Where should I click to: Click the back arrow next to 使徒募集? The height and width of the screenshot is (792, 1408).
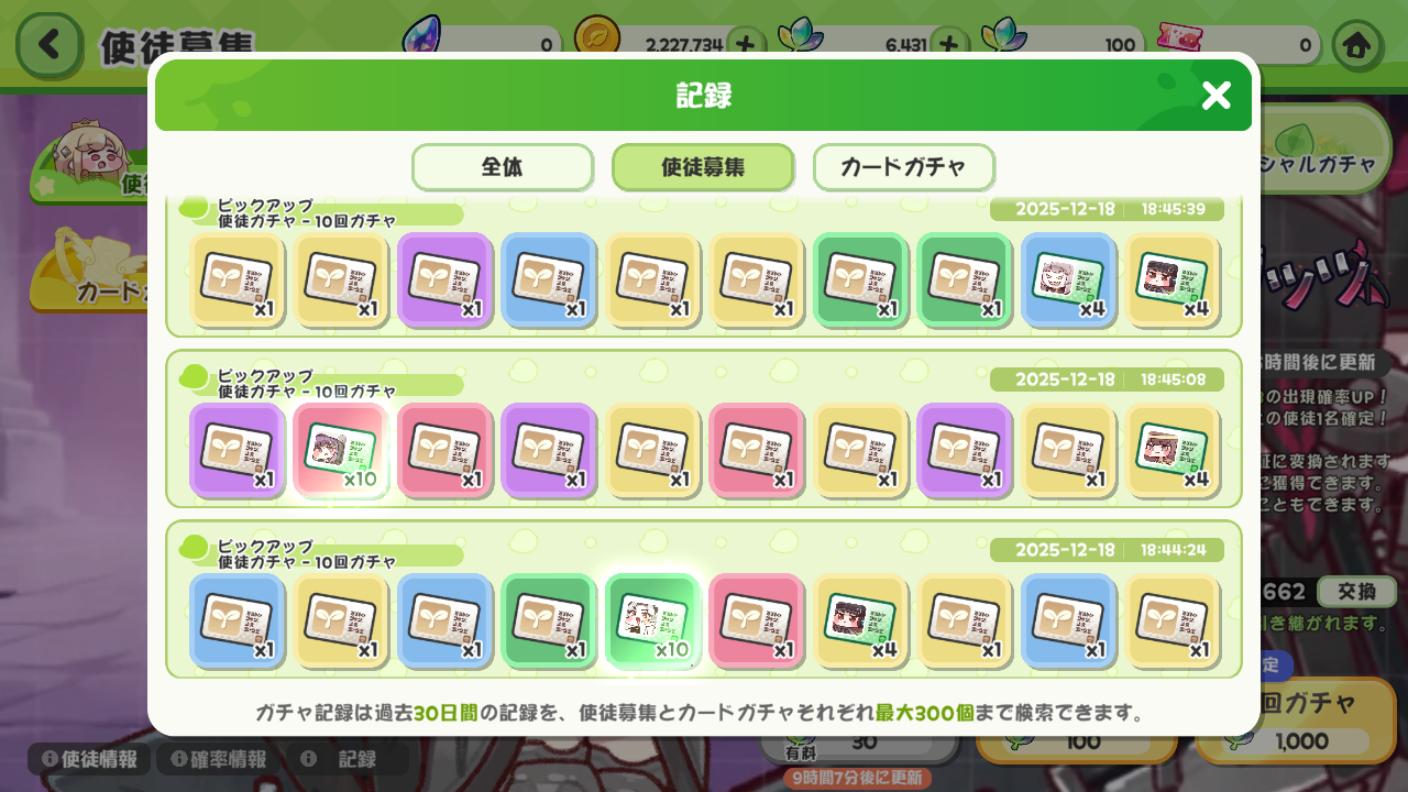tap(48, 45)
